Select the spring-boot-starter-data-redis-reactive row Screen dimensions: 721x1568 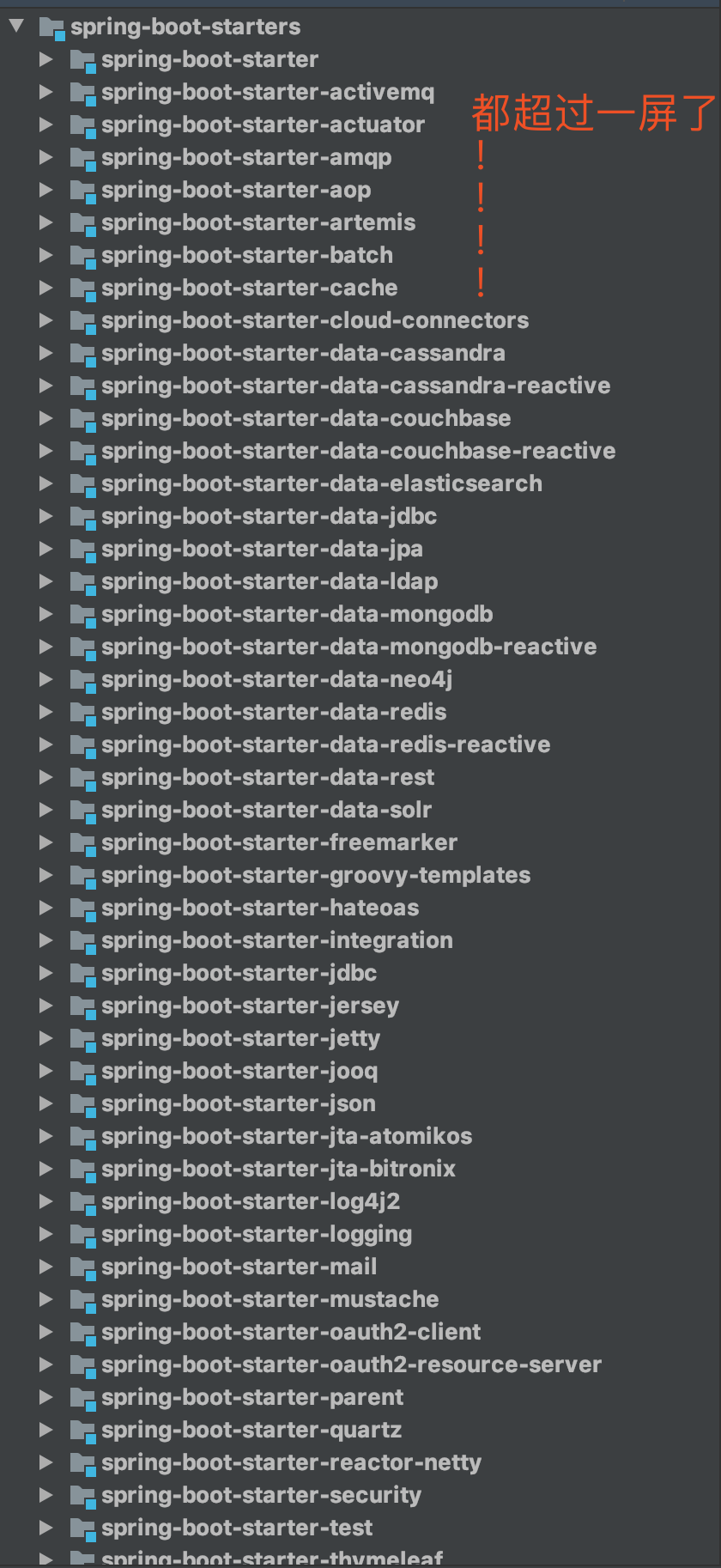(x=360, y=744)
